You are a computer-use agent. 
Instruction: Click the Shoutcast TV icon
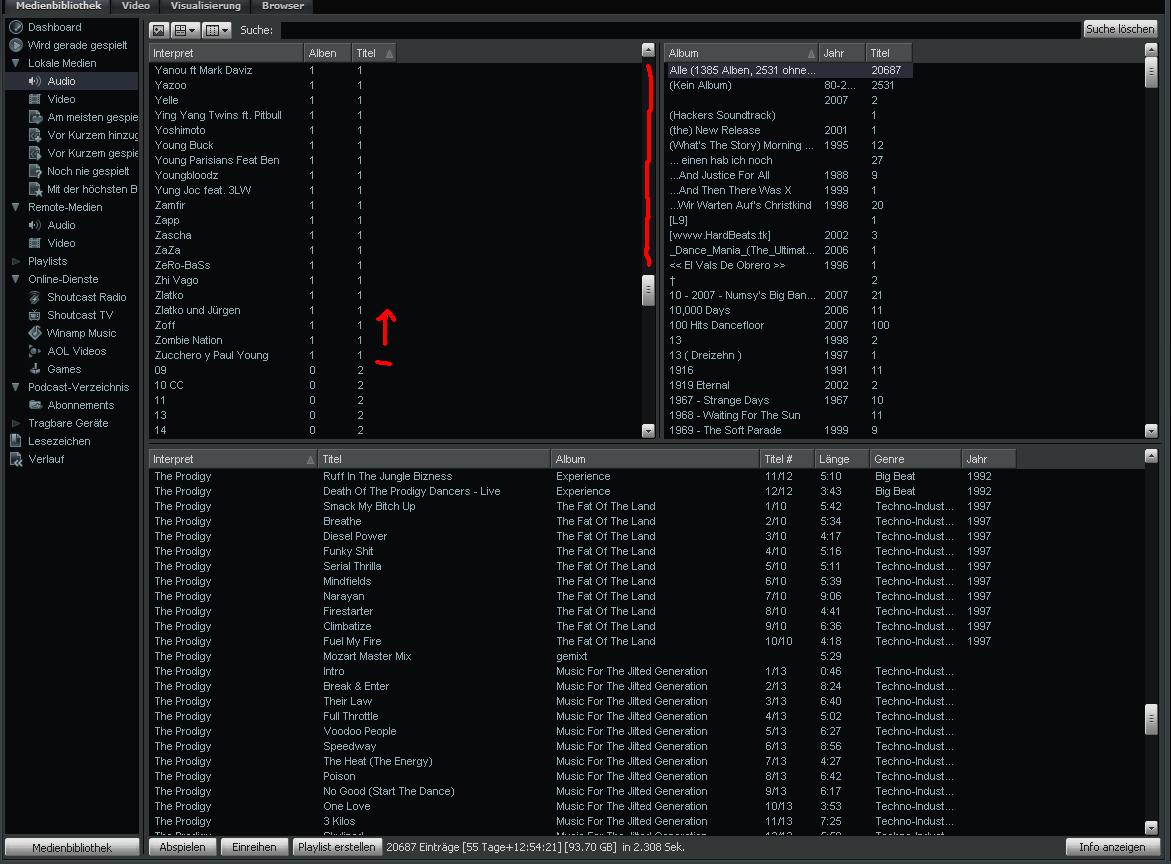pos(34,315)
